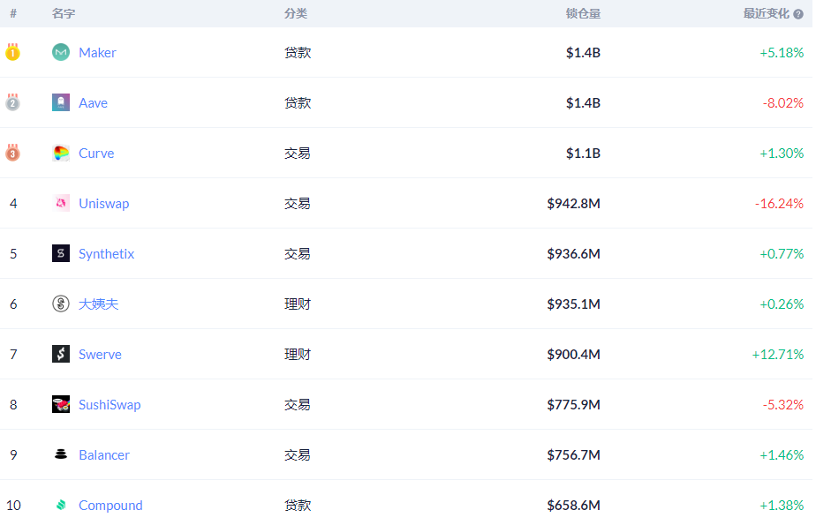Open the Compound project link
Screen dimensions: 830x524
(x=111, y=505)
